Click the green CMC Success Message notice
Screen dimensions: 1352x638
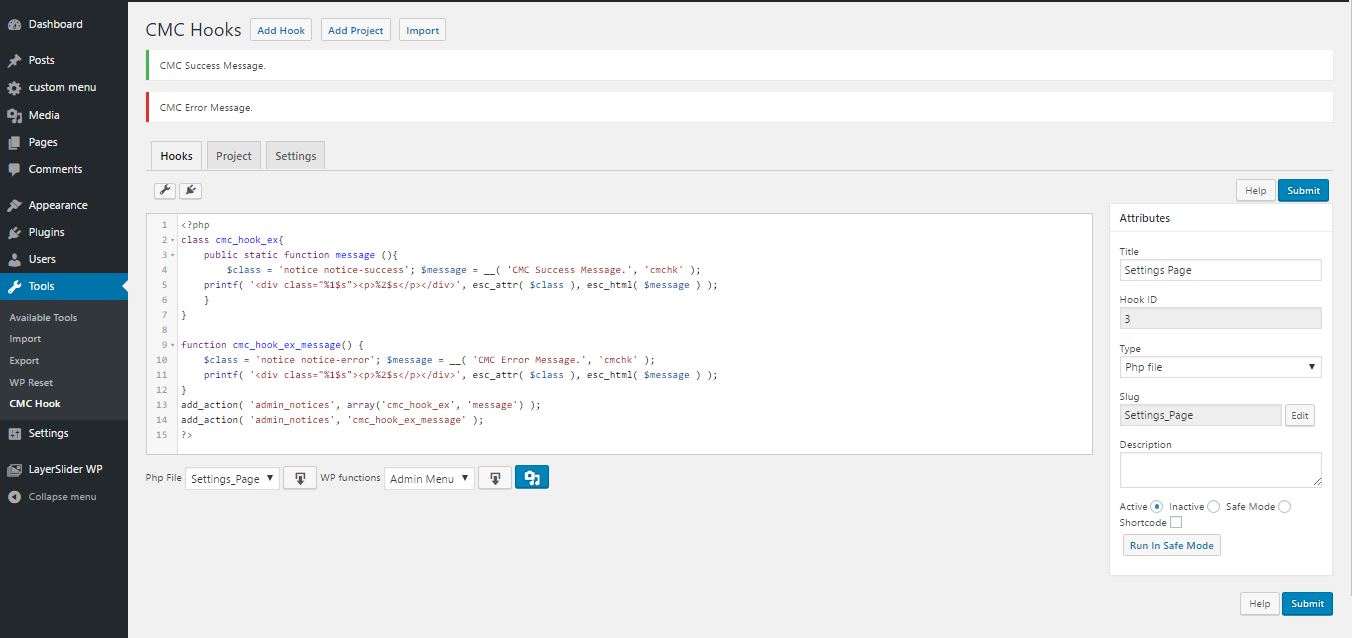pyautogui.click(x=739, y=65)
